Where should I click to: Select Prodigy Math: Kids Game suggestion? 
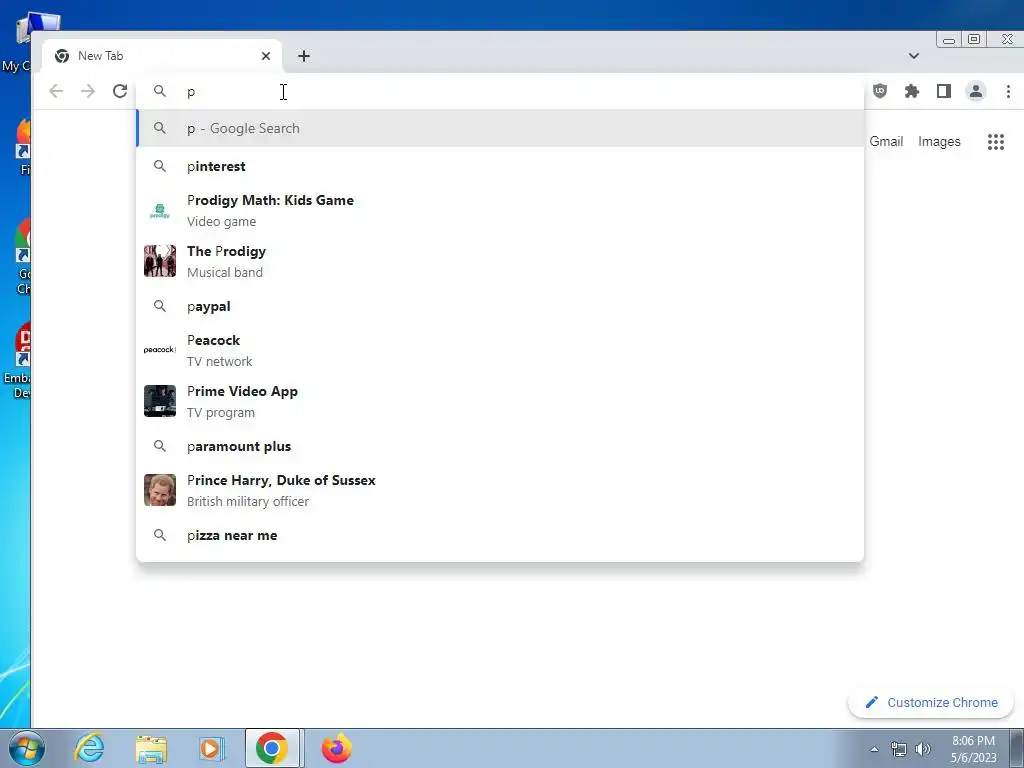point(500,210)
